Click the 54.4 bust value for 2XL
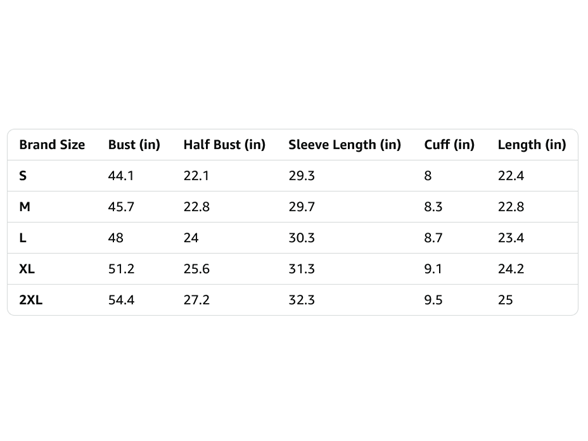588x441 pixels. coord(121,300)
